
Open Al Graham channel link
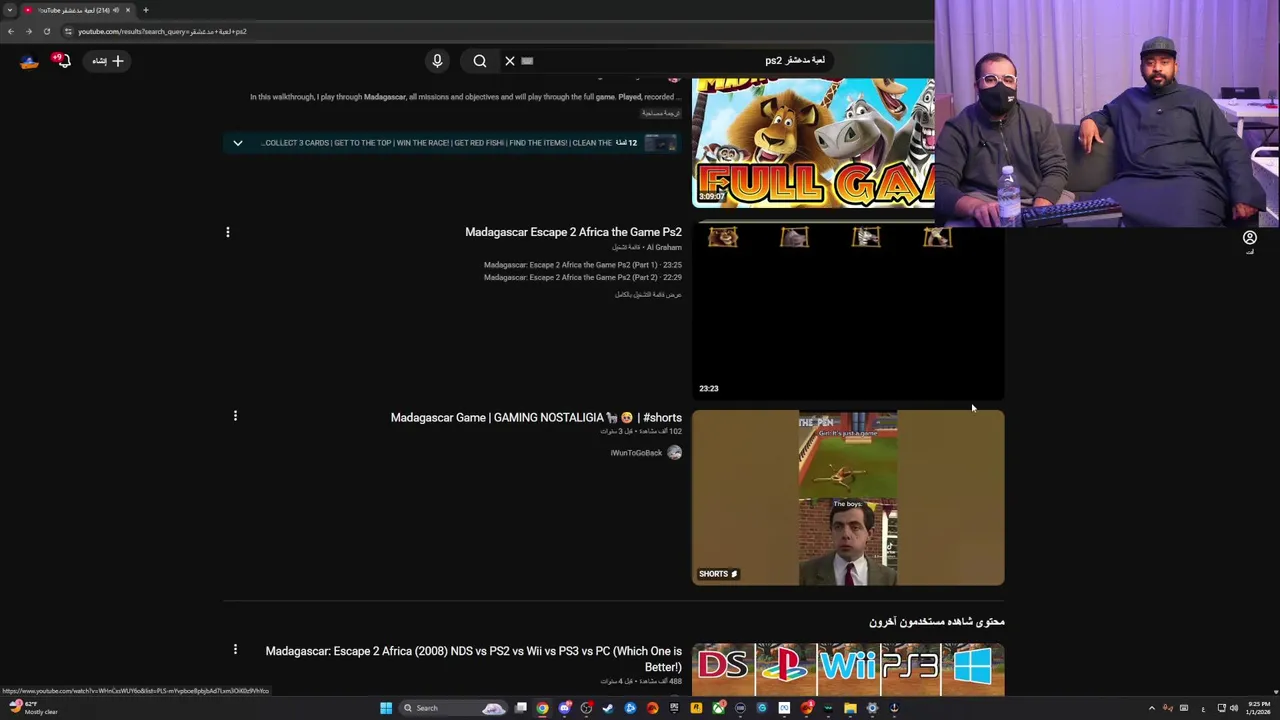click(x=664, y=247)
